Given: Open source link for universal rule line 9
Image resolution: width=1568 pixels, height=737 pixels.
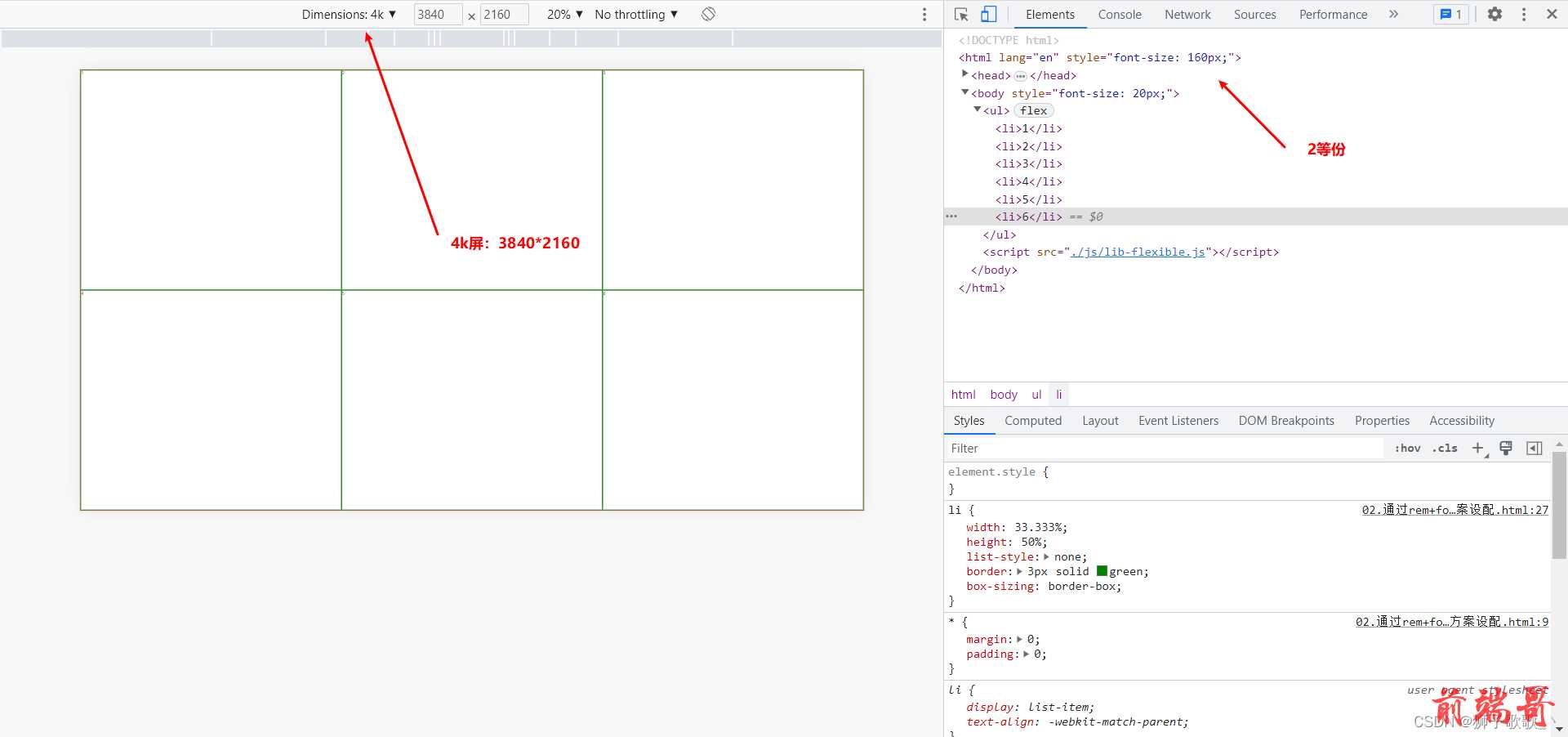Looking at the screenshot, I should coord(1451,622).
